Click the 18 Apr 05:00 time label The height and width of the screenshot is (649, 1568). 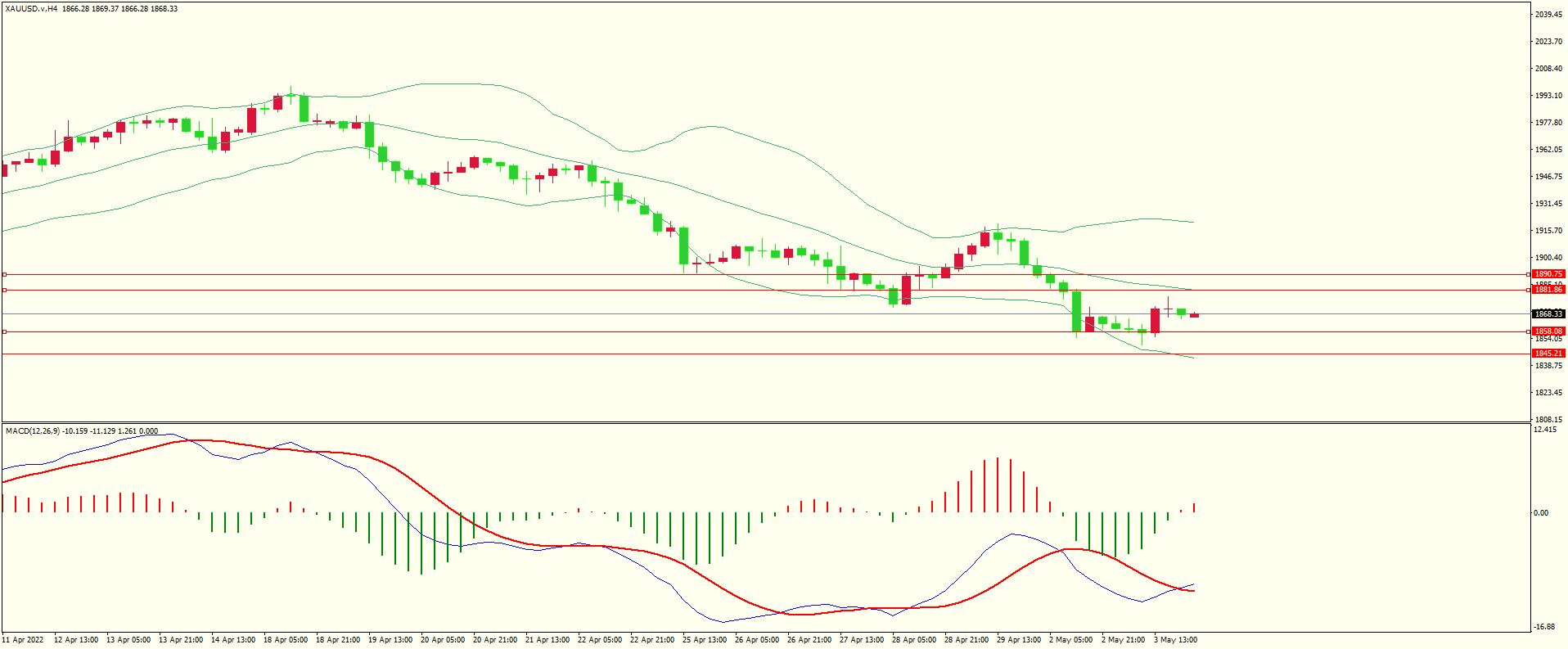[x=286, y=640]
